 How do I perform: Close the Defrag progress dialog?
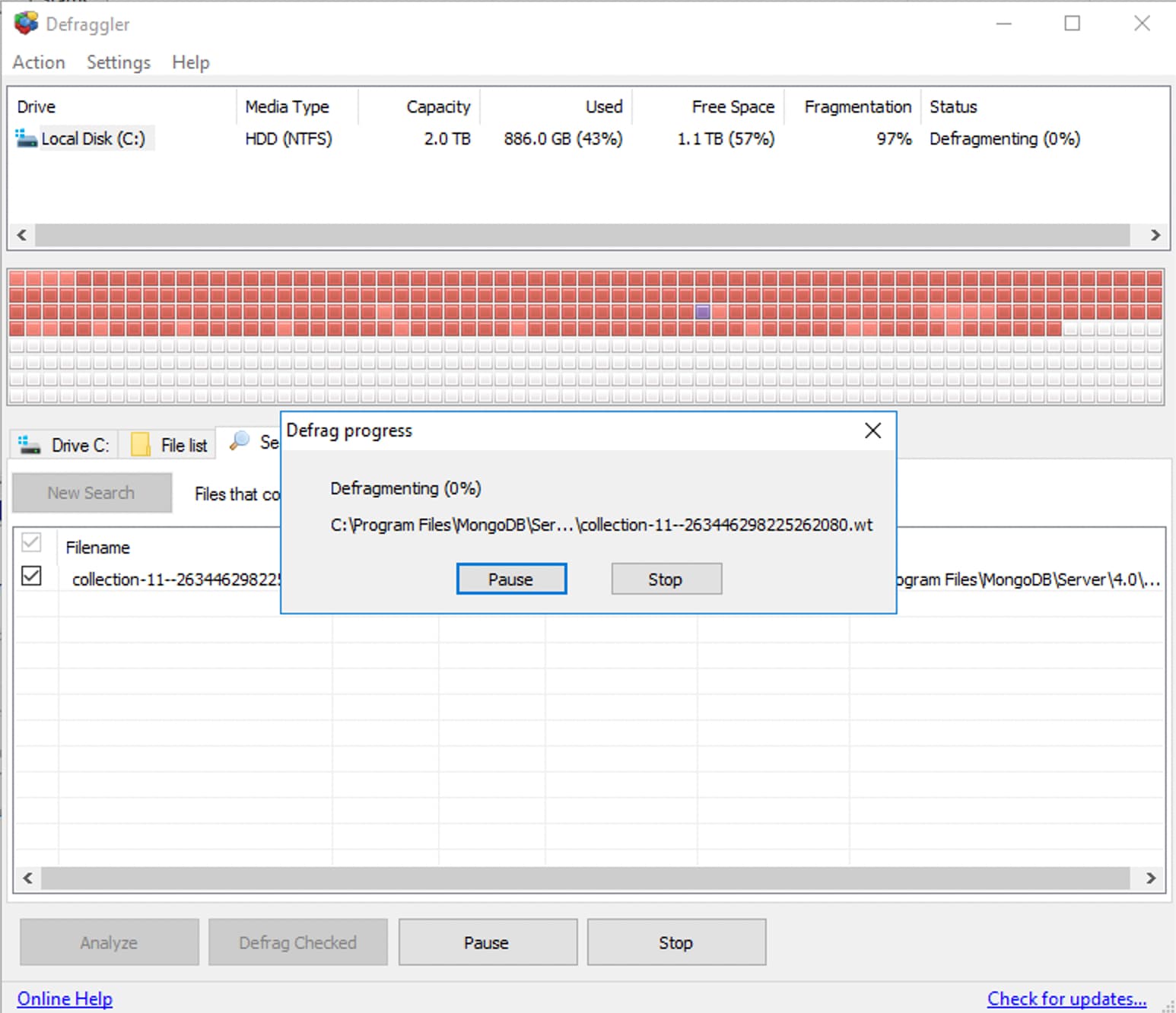pyautogui.click(x=872, y=431)
